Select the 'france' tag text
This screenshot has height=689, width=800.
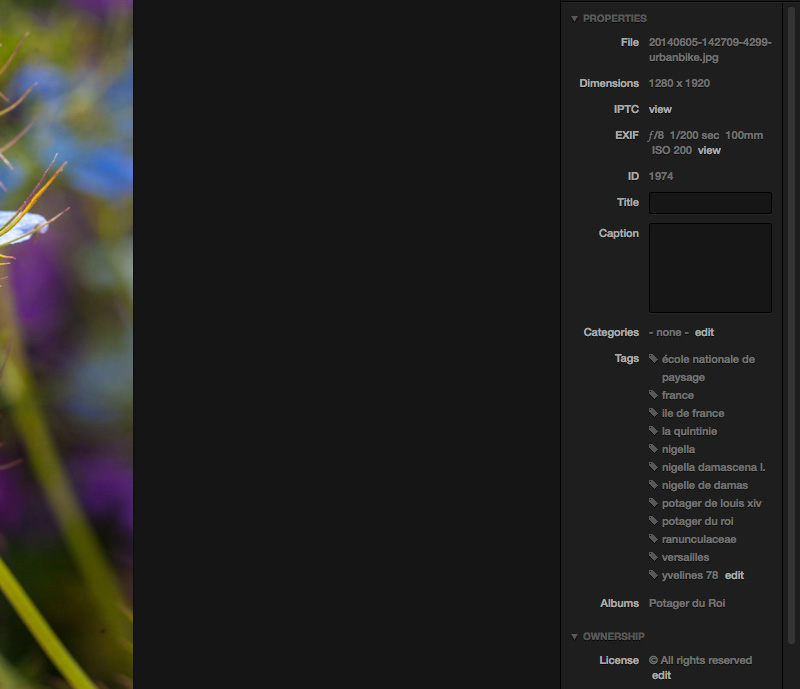678,395
